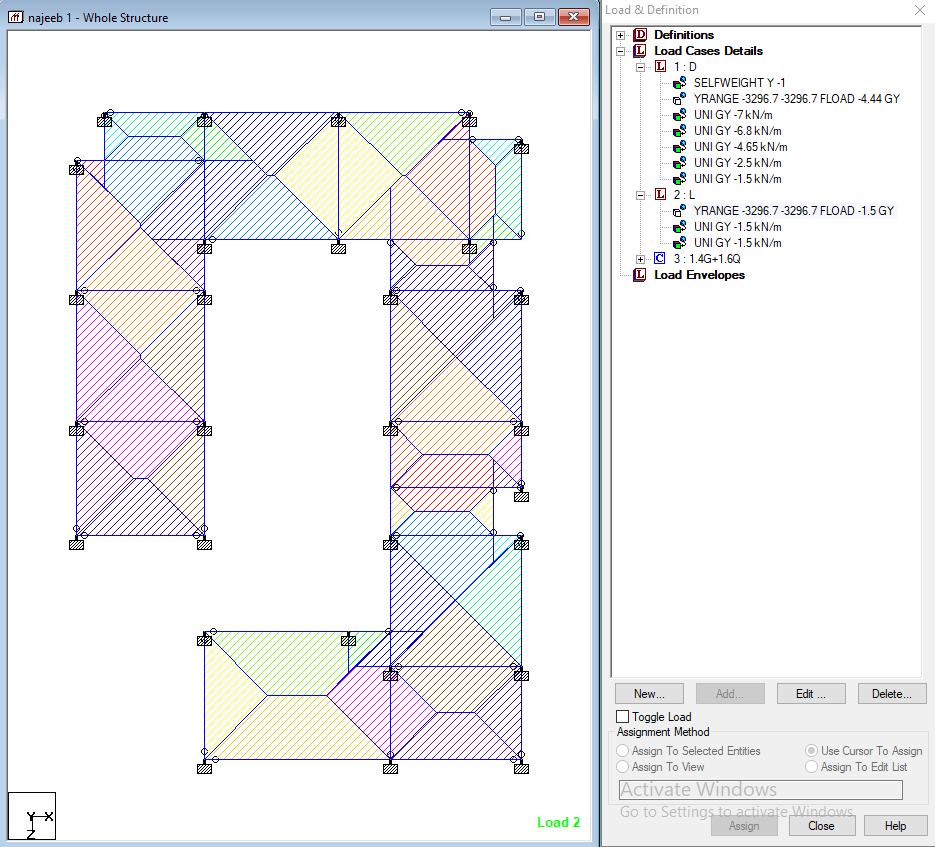This screenshot has width=935, height=847.
Task: Click the YRANGE FLOAD -4.44 GY floor load icon
Action: coord(679,98)
